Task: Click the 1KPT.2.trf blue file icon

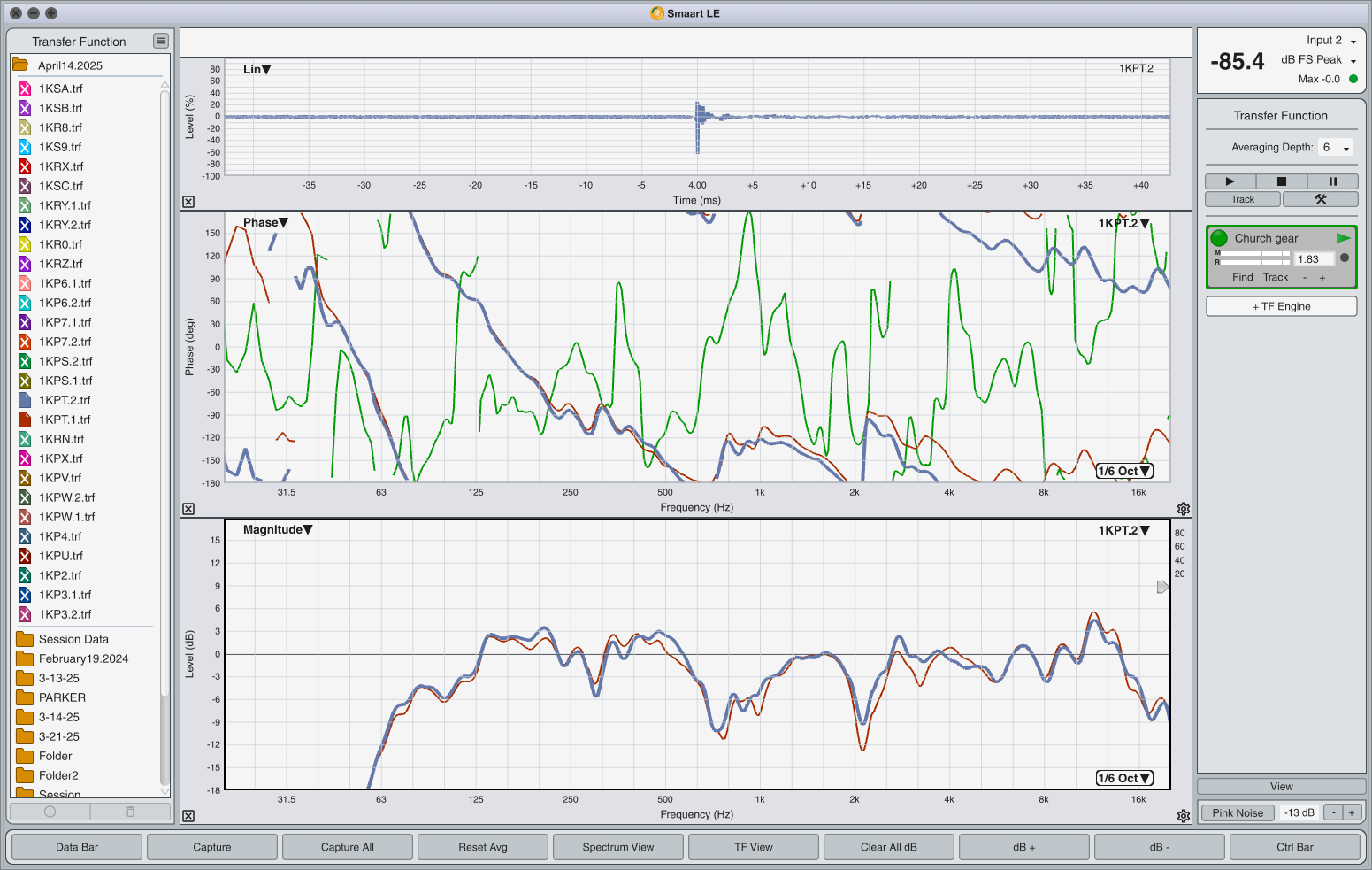Action: pos(25,400)
